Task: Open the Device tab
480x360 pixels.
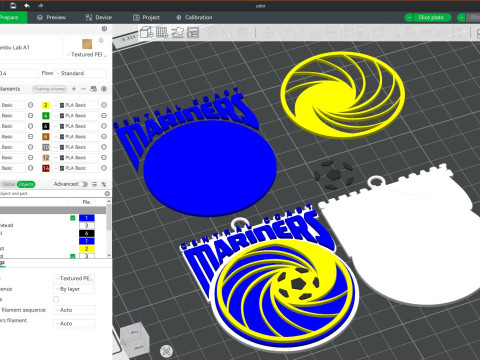Action: click(x=99, y=17)
